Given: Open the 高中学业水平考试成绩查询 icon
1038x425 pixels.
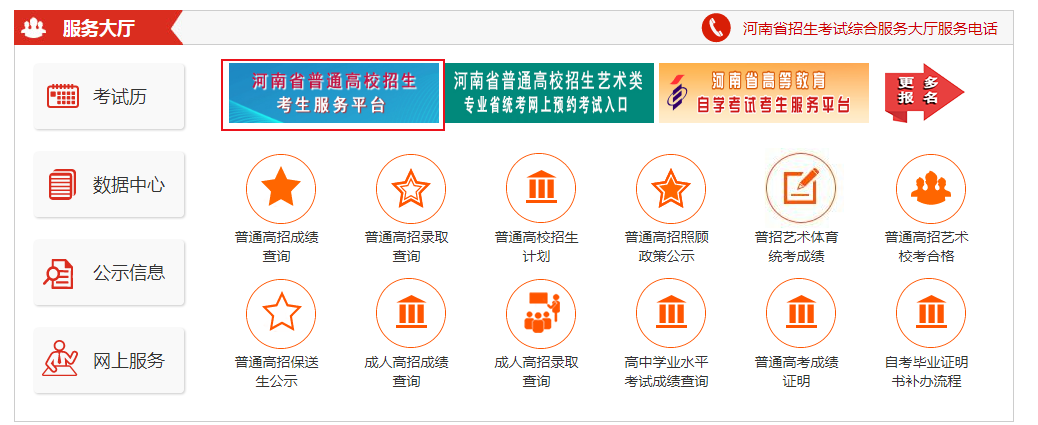Looking at the screenshot, I should pos(671,313).
